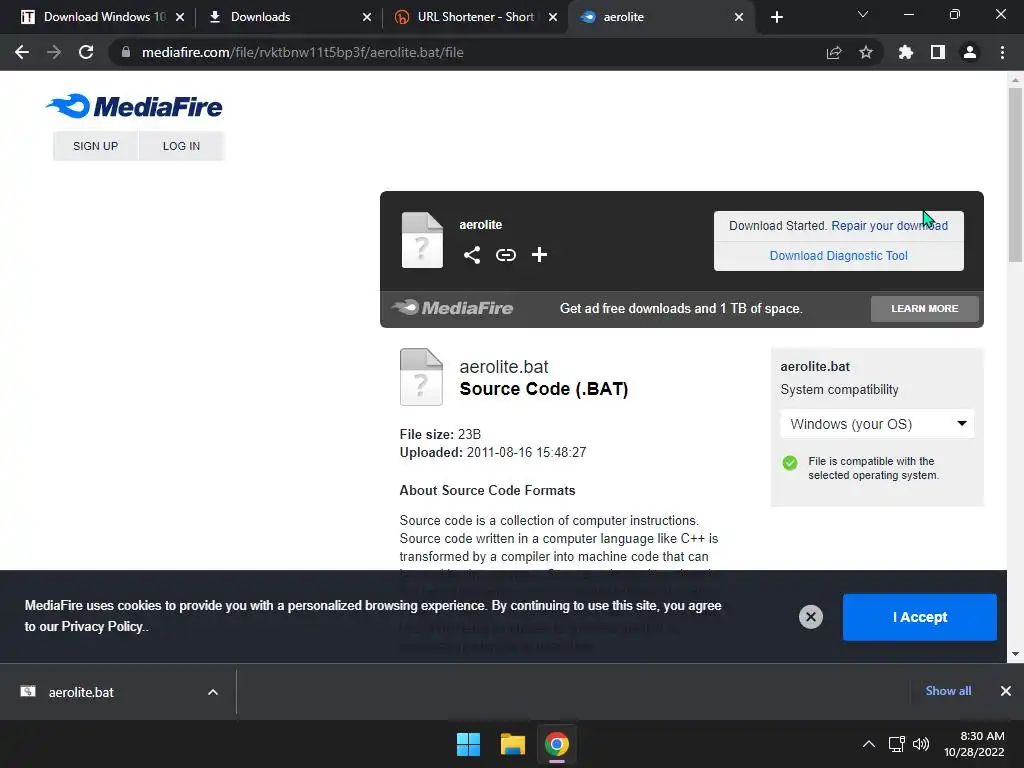Open the Extensions puzzle icon
The height and width of the screenshot is (768, 1024).
(905, 52)
